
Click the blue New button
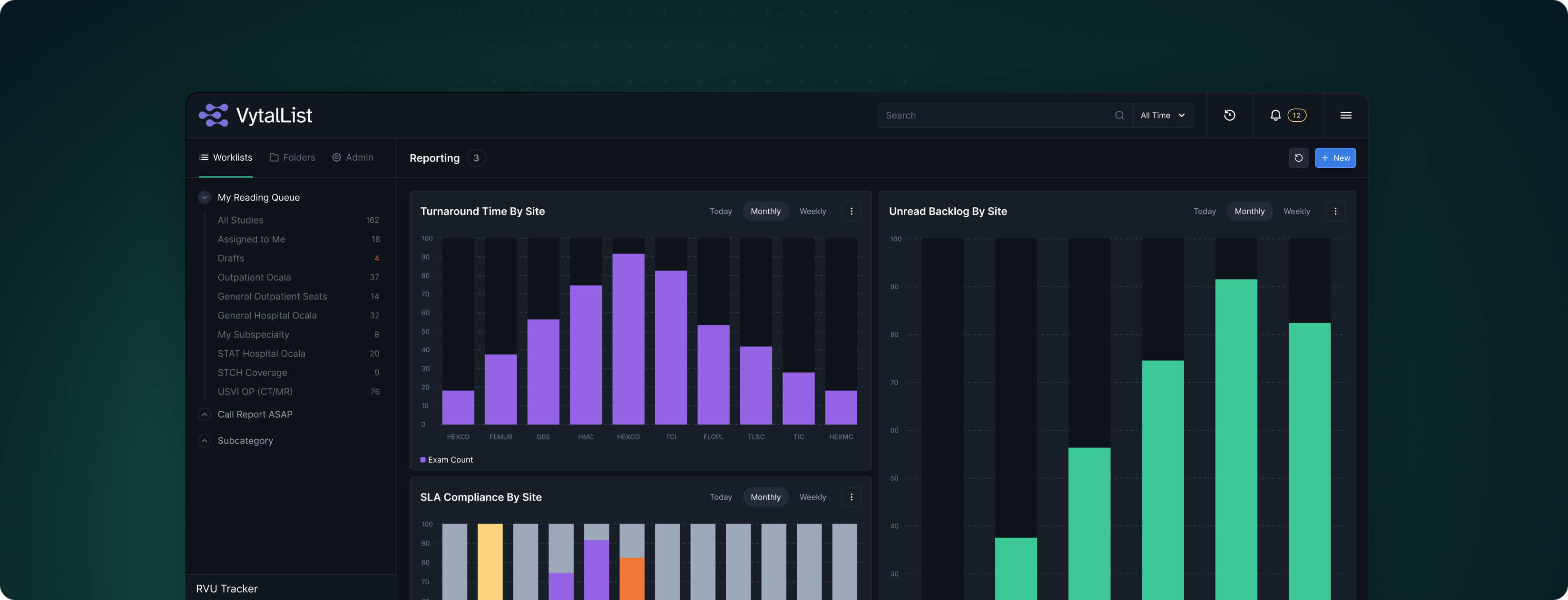[x=1334, y=158]
